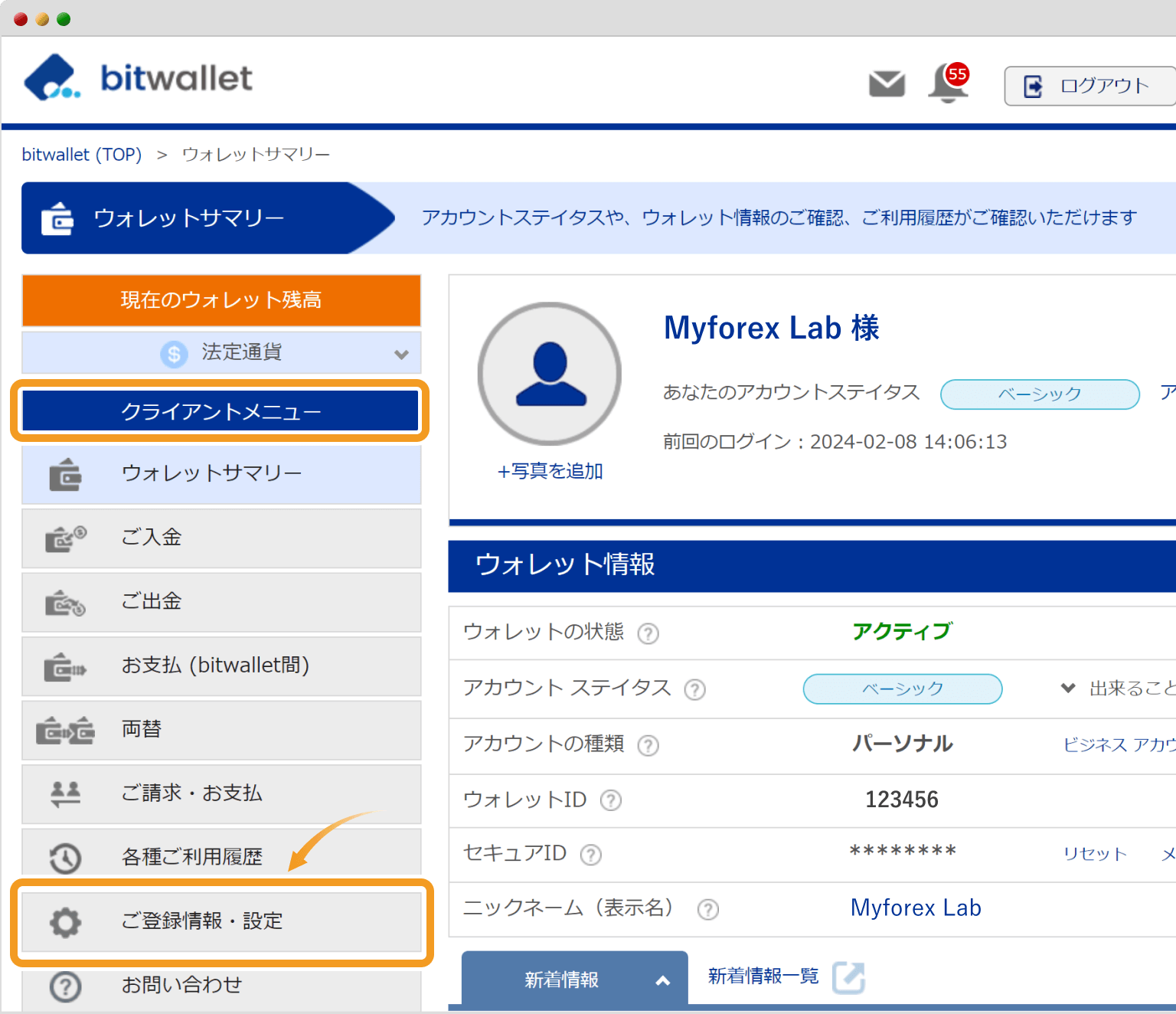Screen dimensions: 1176x1014
Task: Click the macOS red close button
Action: (x=21, y=19)
